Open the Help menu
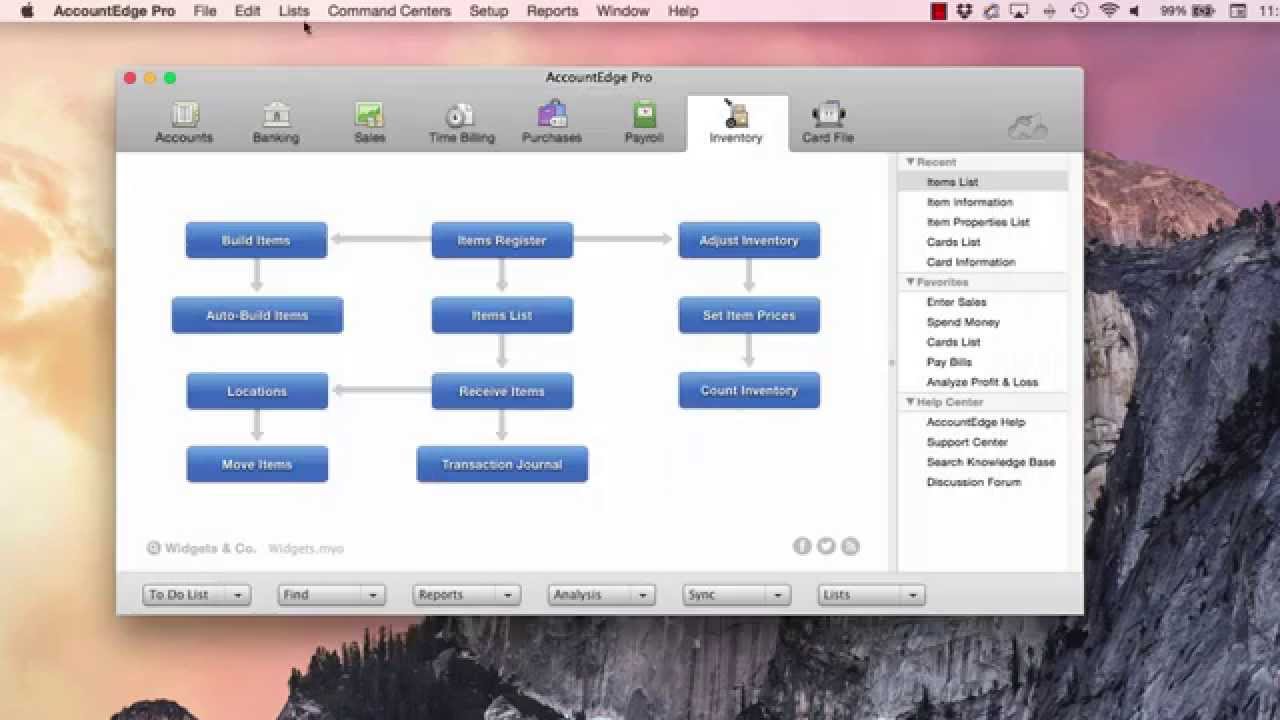Image resolution: width=1280 pixels, height=720 pixels. pyautogui.click(x=683, y=11)
